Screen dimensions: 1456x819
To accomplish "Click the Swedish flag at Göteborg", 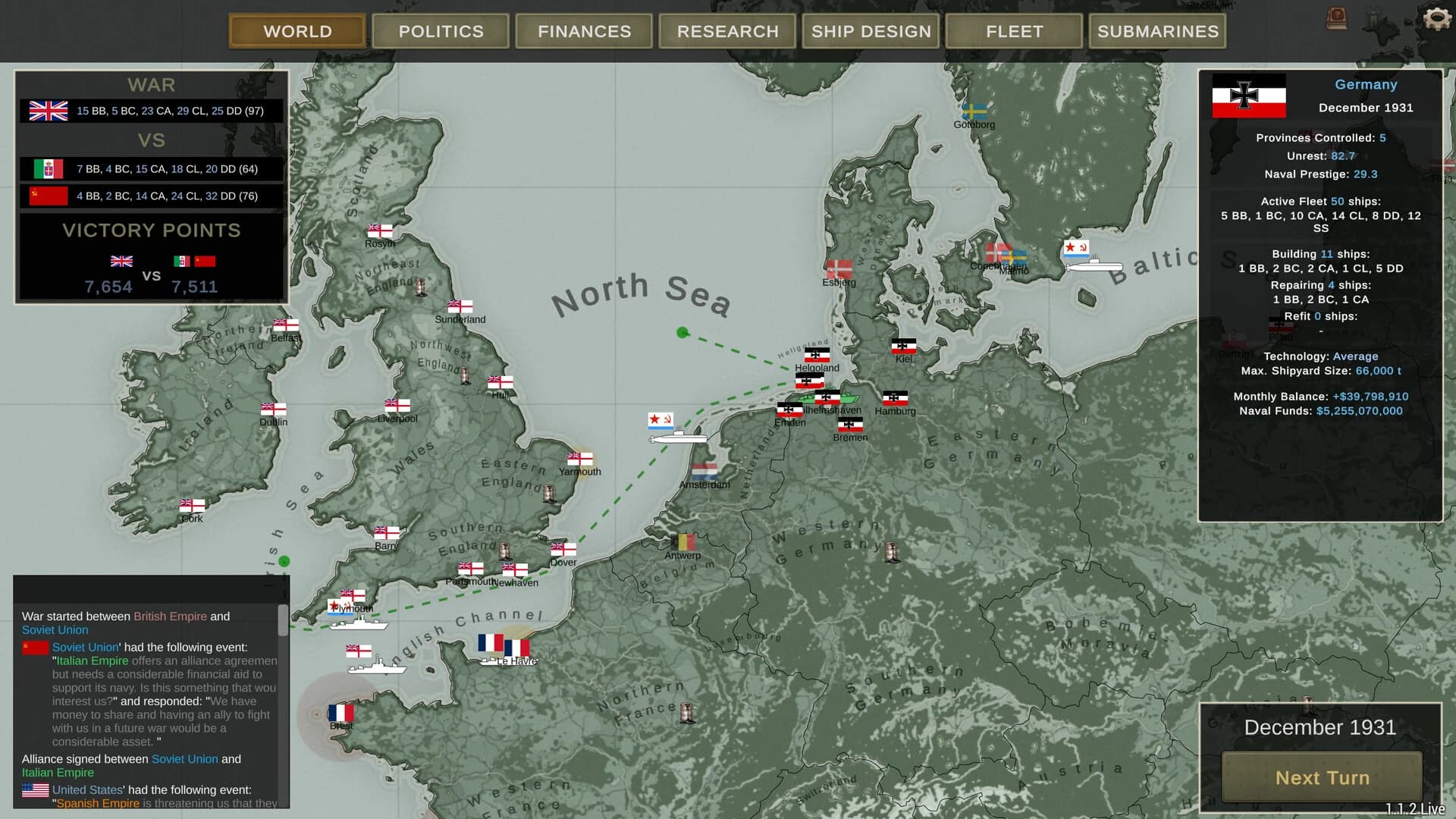I will click(973, 111).
